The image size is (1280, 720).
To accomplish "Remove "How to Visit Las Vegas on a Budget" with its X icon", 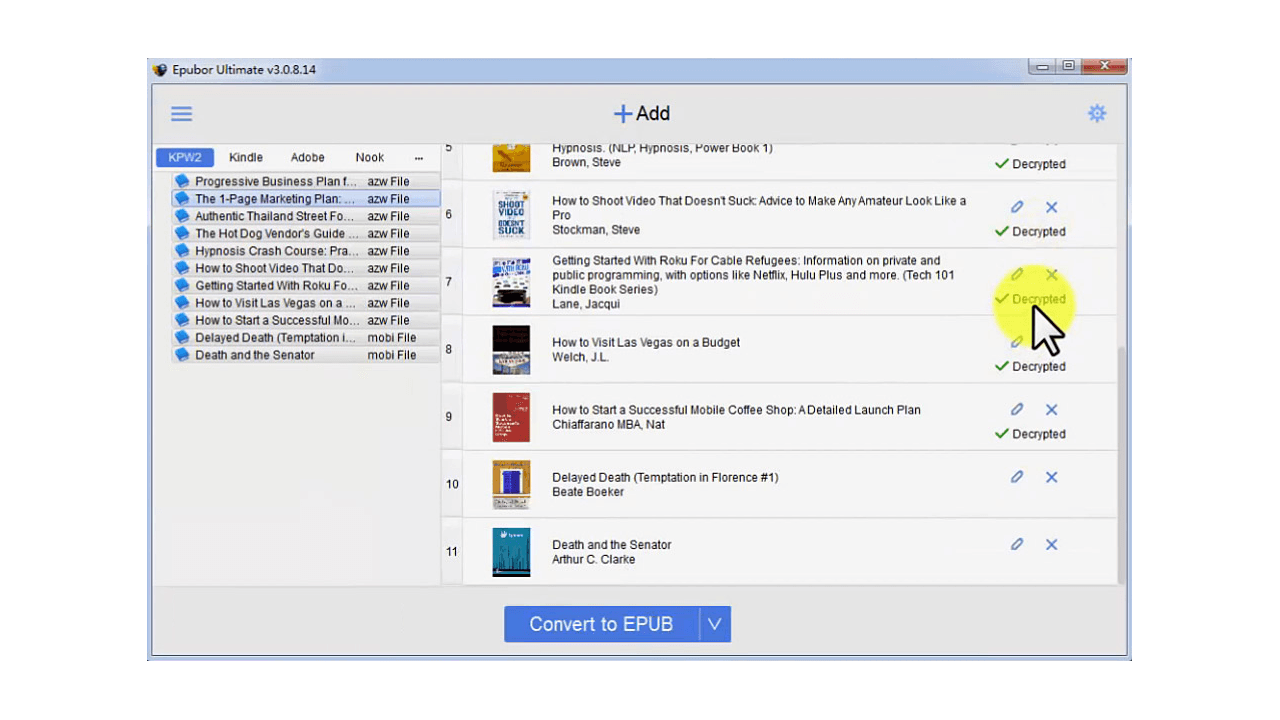I will (1051, 342).
